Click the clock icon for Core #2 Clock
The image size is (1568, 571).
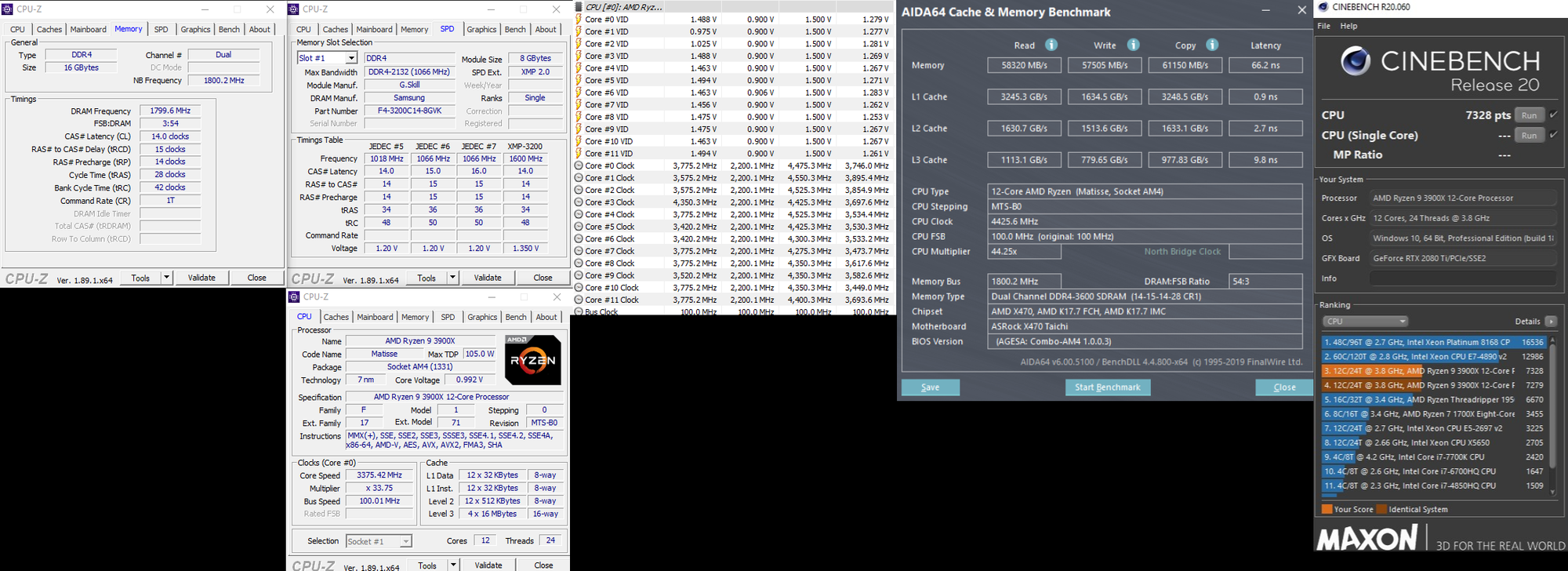click(579, 190)
